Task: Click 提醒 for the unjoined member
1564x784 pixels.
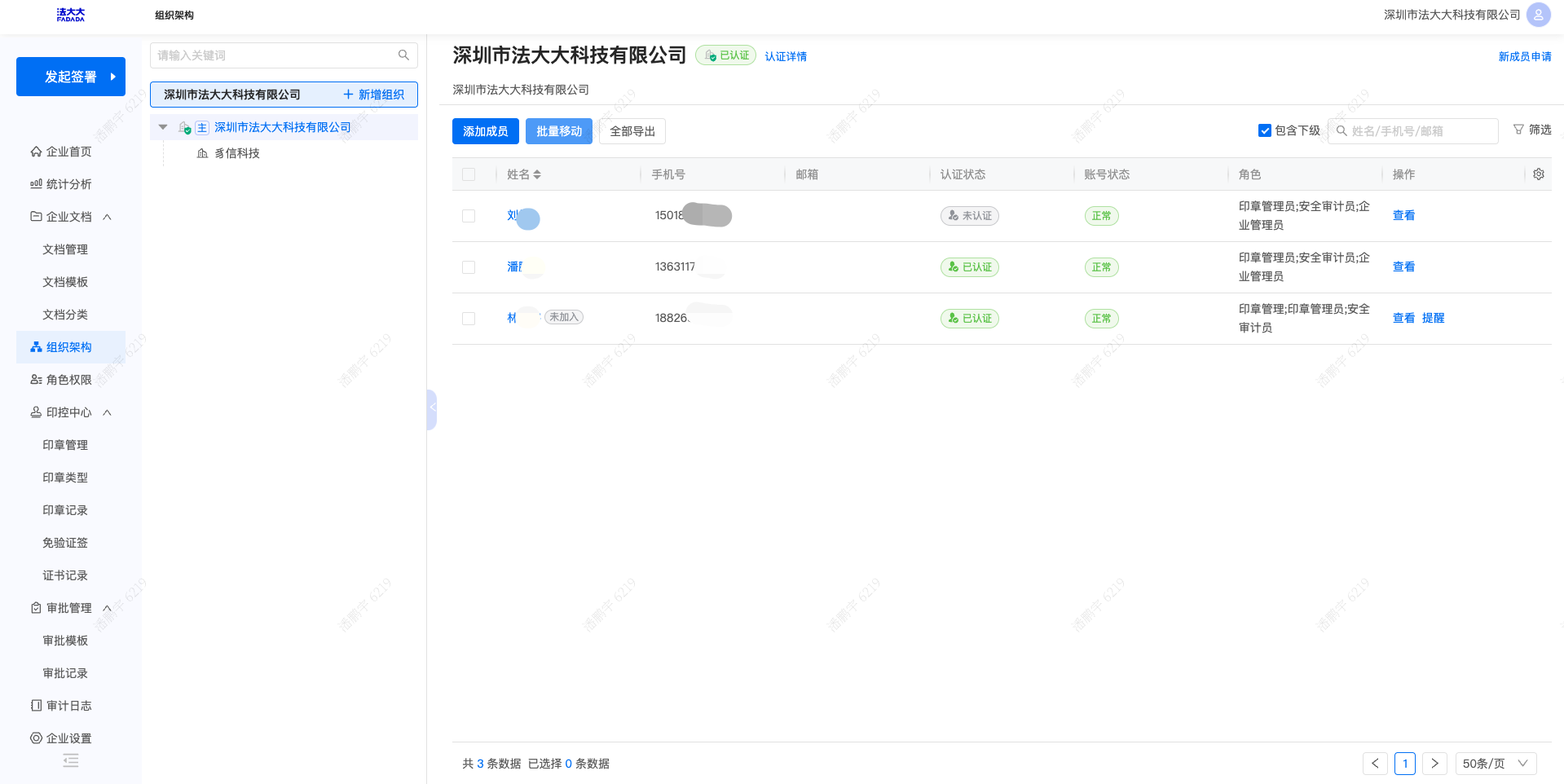Action: 1433,318
